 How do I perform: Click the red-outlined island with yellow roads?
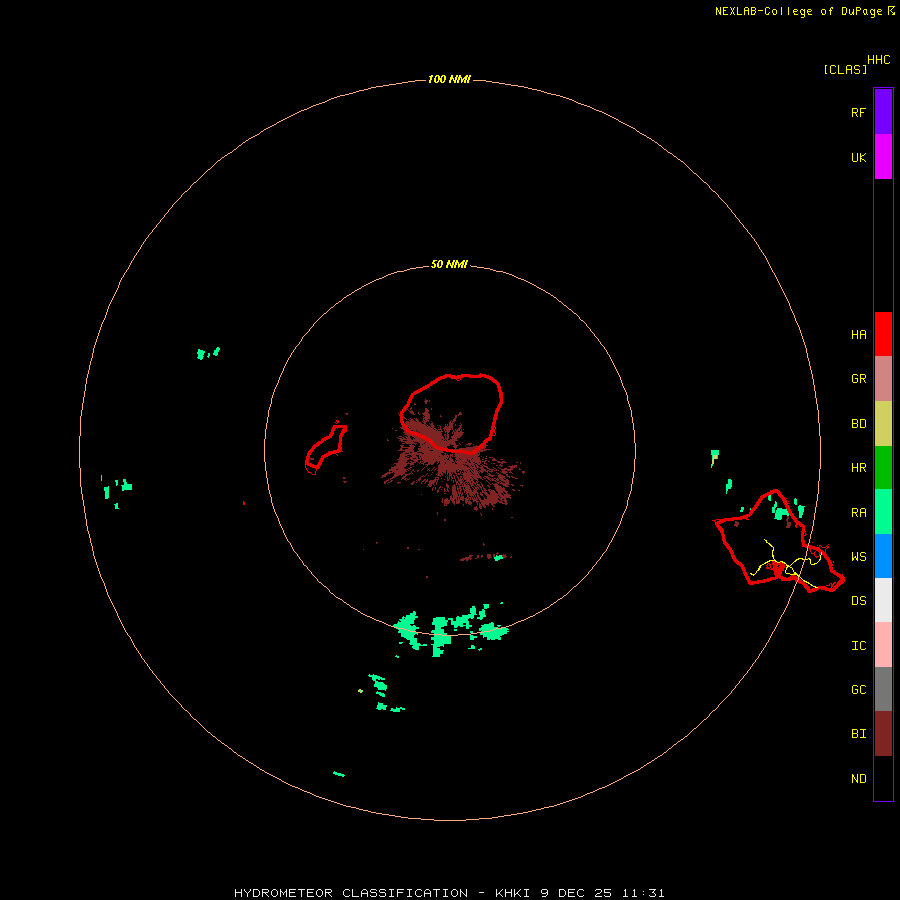[x=778, y=542]
